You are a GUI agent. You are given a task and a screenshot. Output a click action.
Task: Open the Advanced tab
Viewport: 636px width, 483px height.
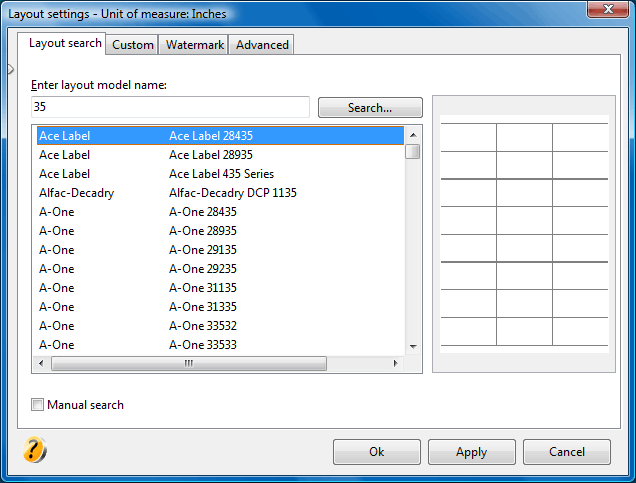tap(262, 45)
